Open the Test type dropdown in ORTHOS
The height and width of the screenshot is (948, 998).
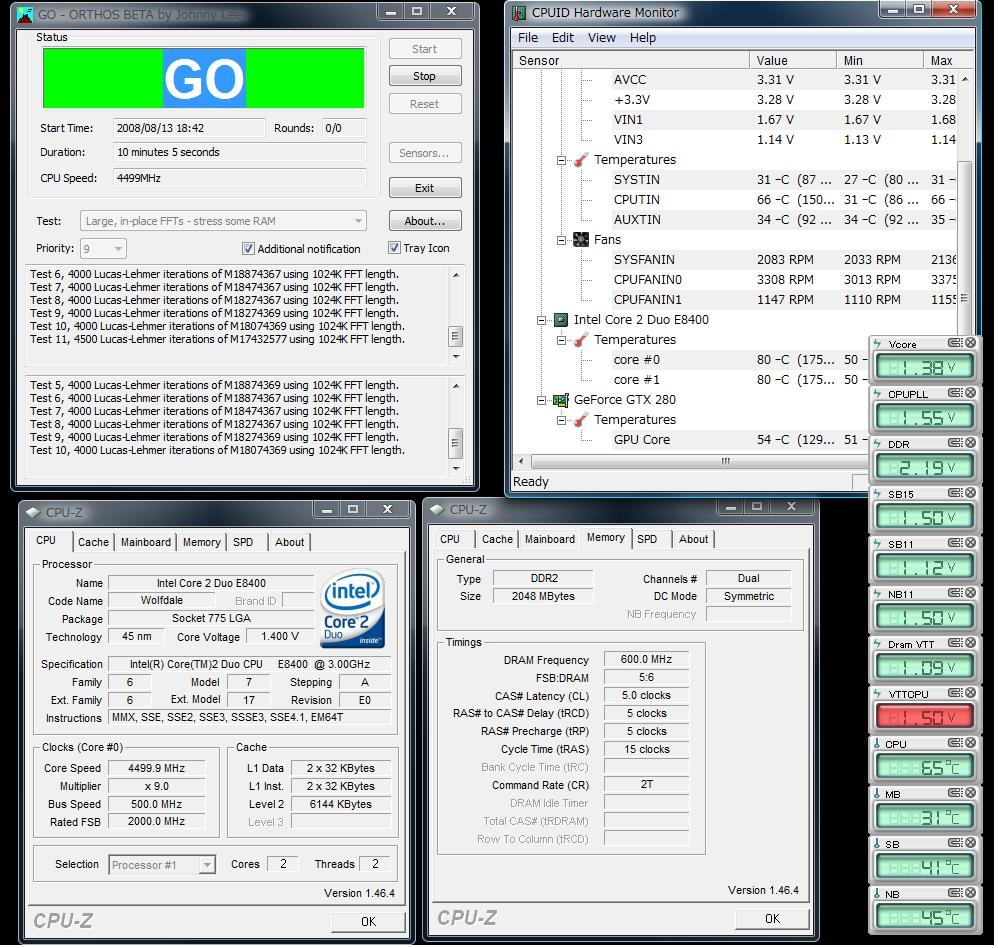coord(358,222)
